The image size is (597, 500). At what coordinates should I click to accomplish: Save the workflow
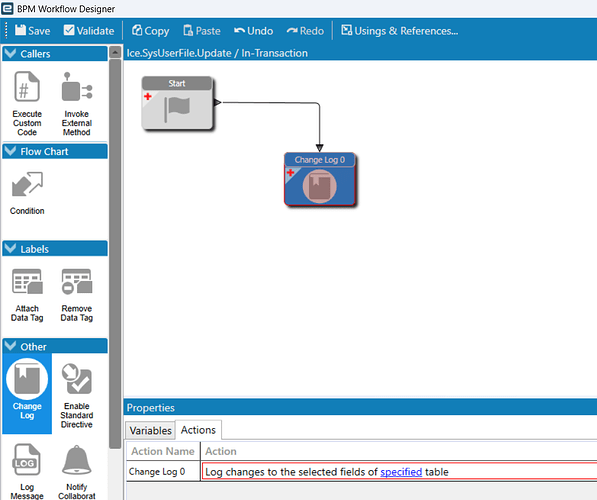click(33, 30)
